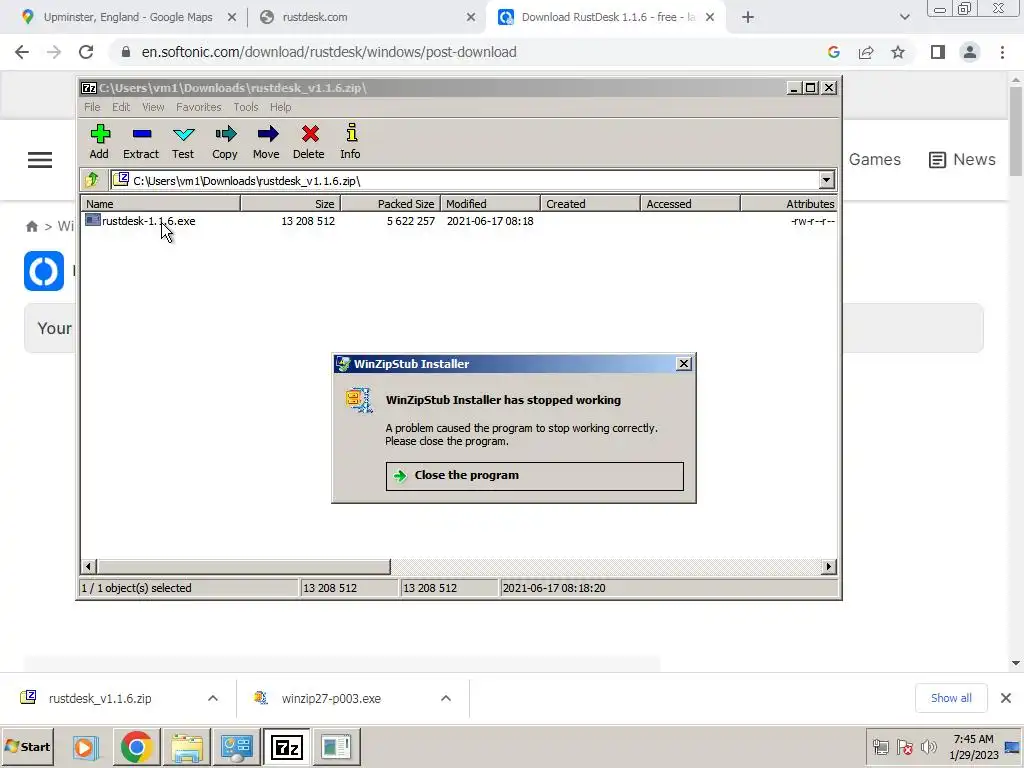Click Show all downloads
Screen dimensions: 1024x768
click(x=951, y=698)
